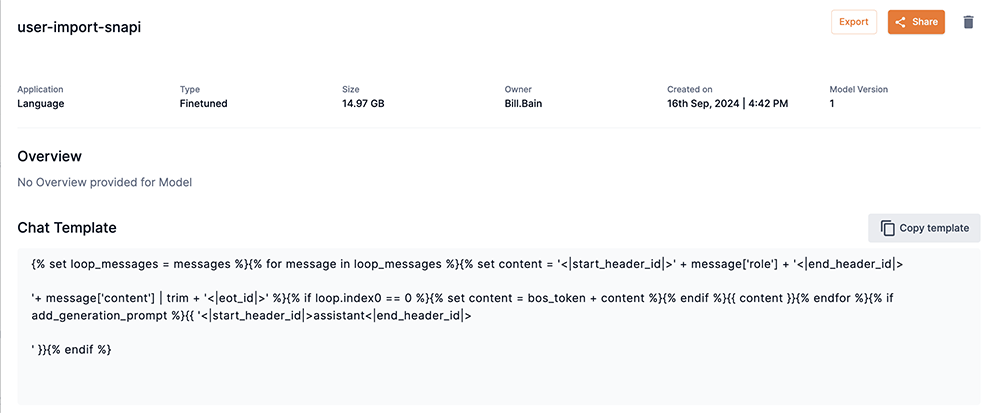Click the model title user-import-snapi
This screenshot has width=1000, height=413.
coord(79,27)
